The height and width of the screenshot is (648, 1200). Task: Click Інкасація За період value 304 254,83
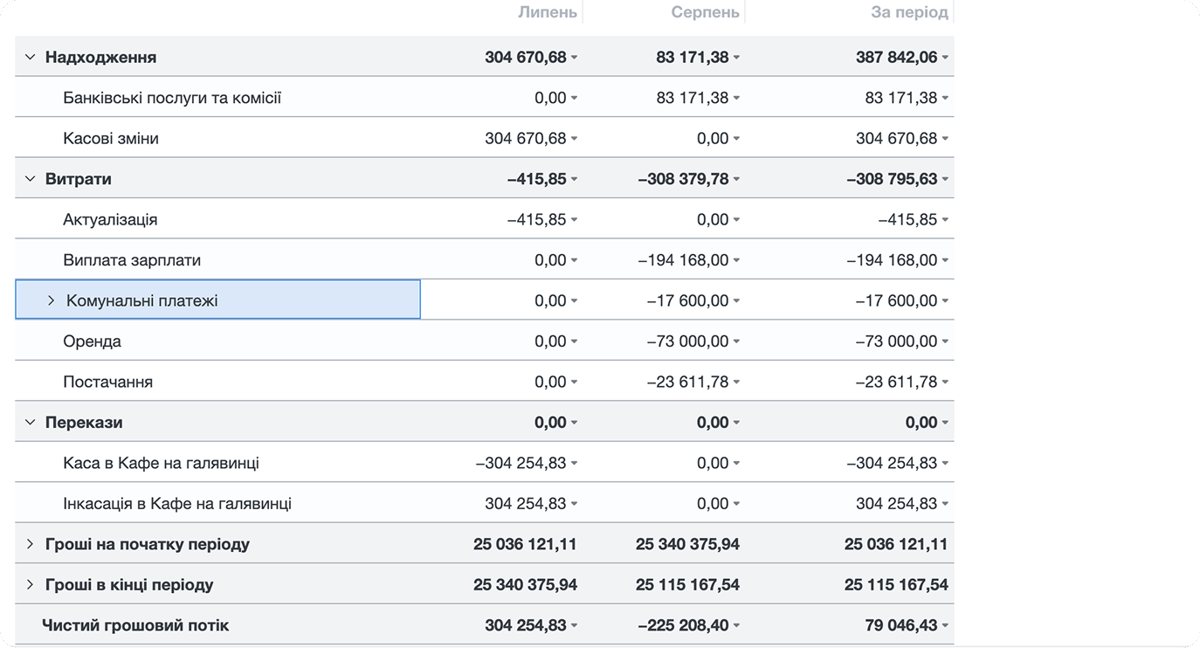point(897,503)
